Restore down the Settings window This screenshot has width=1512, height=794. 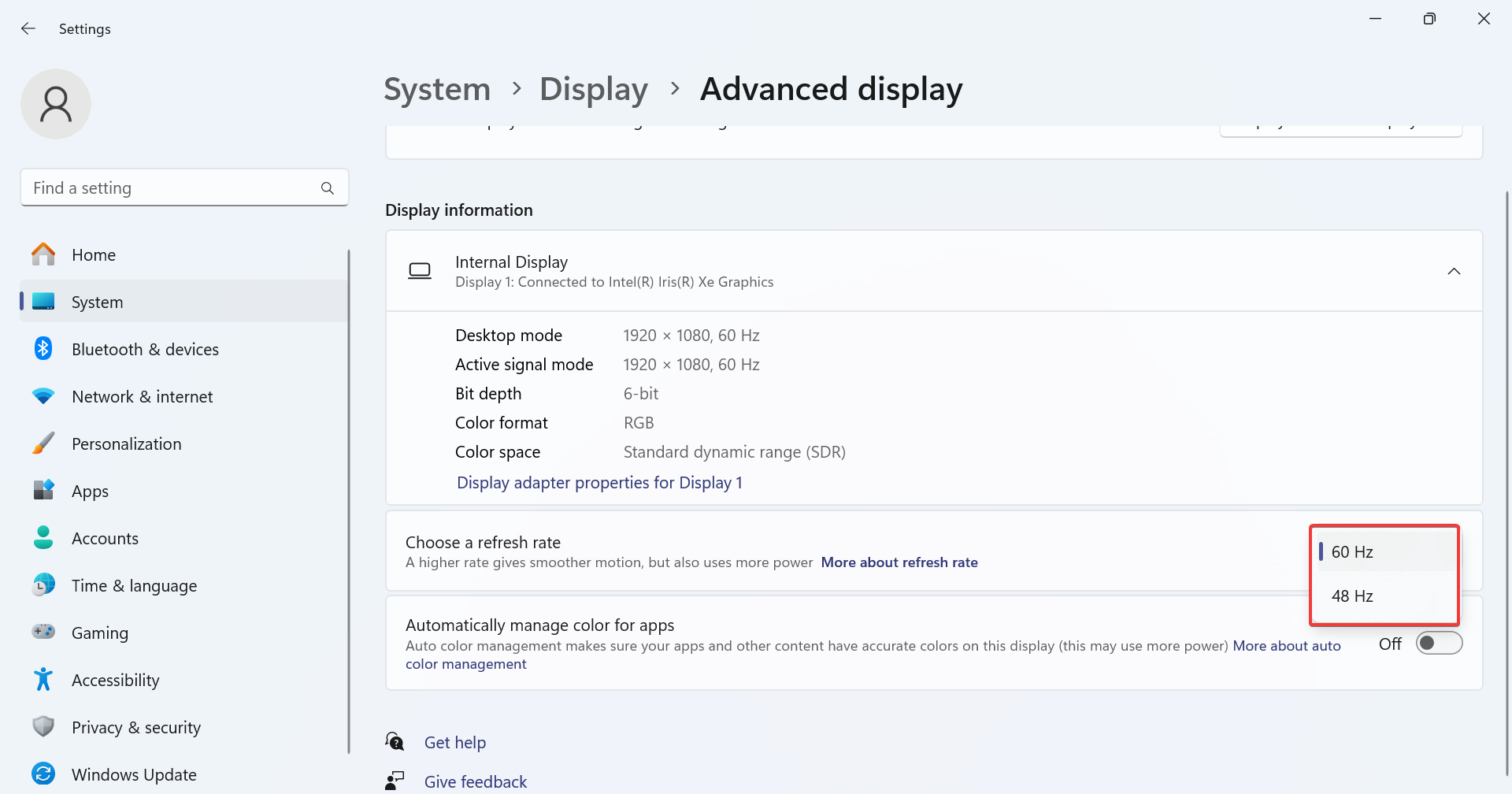pos(1429,19)
